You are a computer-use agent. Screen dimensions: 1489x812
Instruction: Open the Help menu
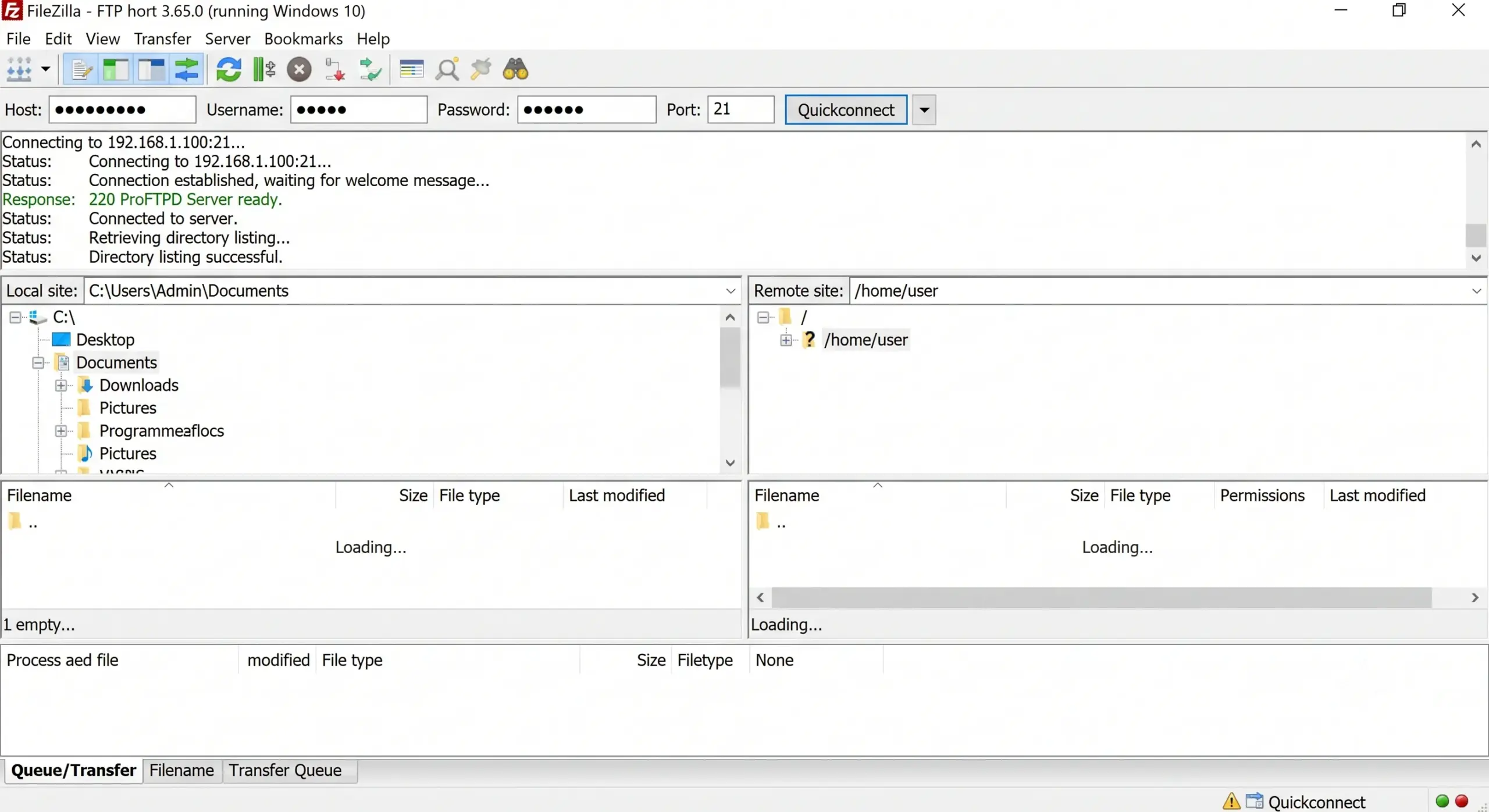pyautogui.click(x=373, y=39)
